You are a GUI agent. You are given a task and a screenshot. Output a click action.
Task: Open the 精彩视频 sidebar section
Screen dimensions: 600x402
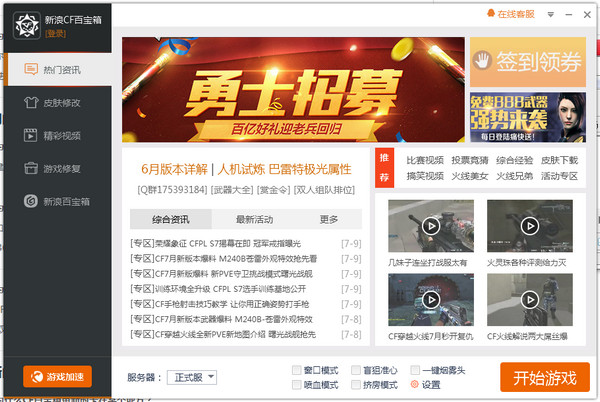tap(58, 135)
